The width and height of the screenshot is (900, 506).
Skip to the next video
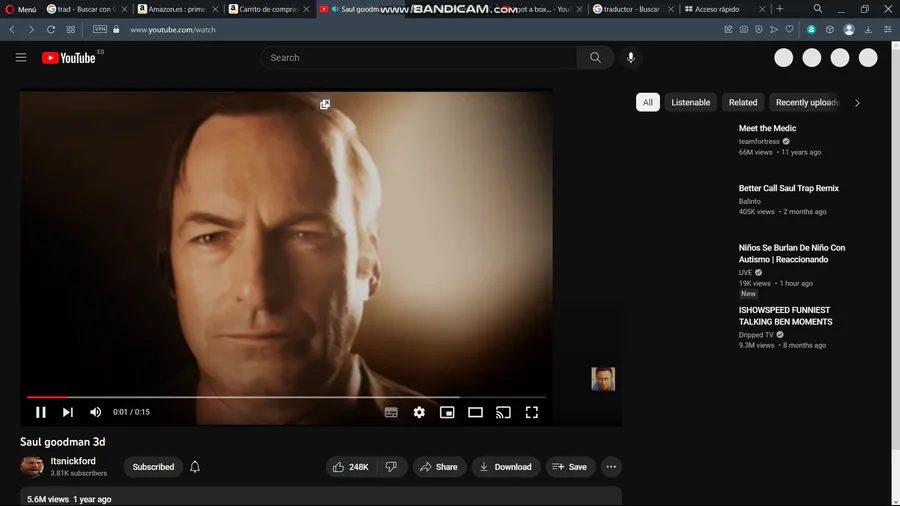point(68,412)
